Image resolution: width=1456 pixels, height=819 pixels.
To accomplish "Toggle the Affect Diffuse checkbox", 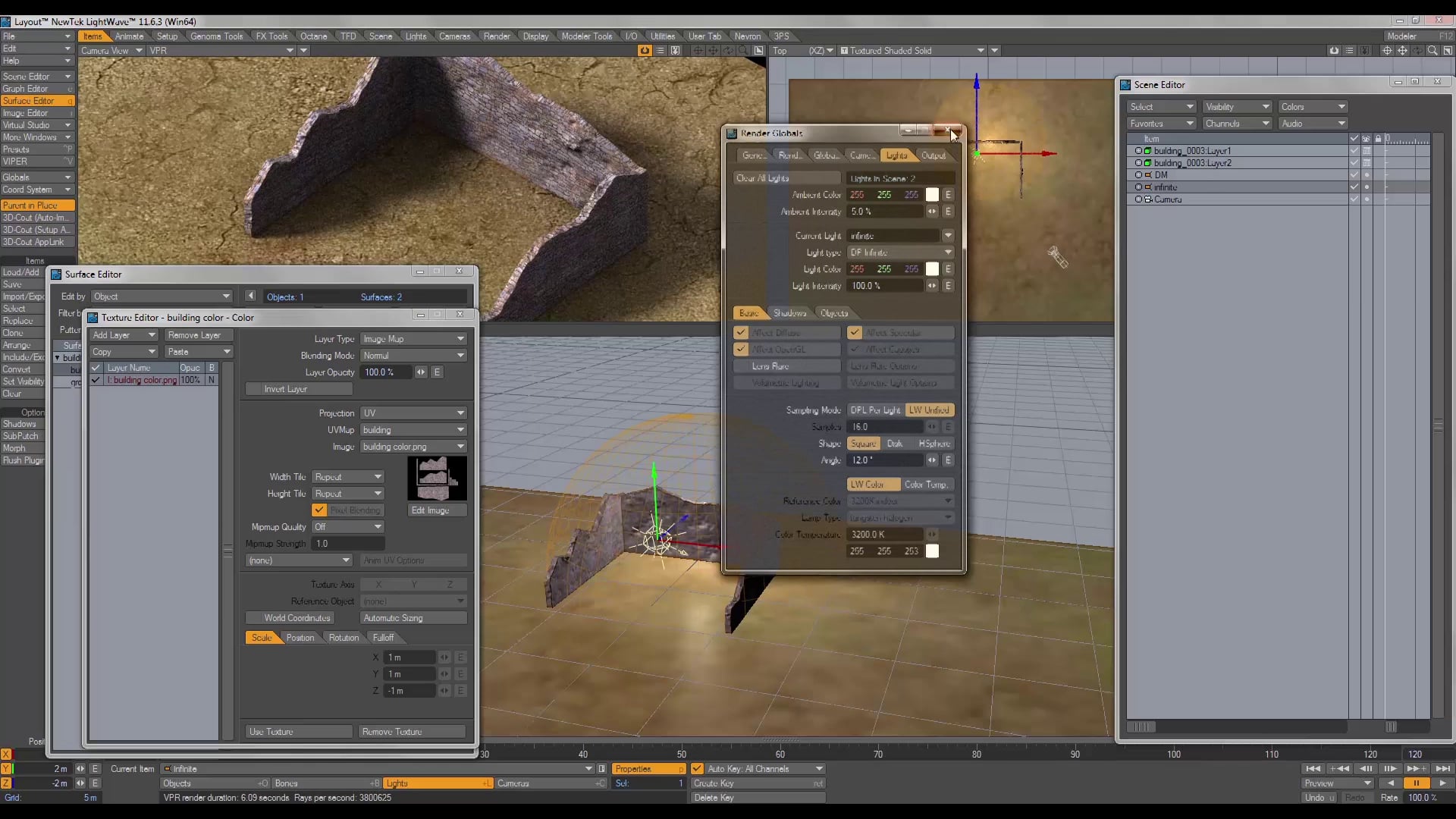I will (741, 332).
